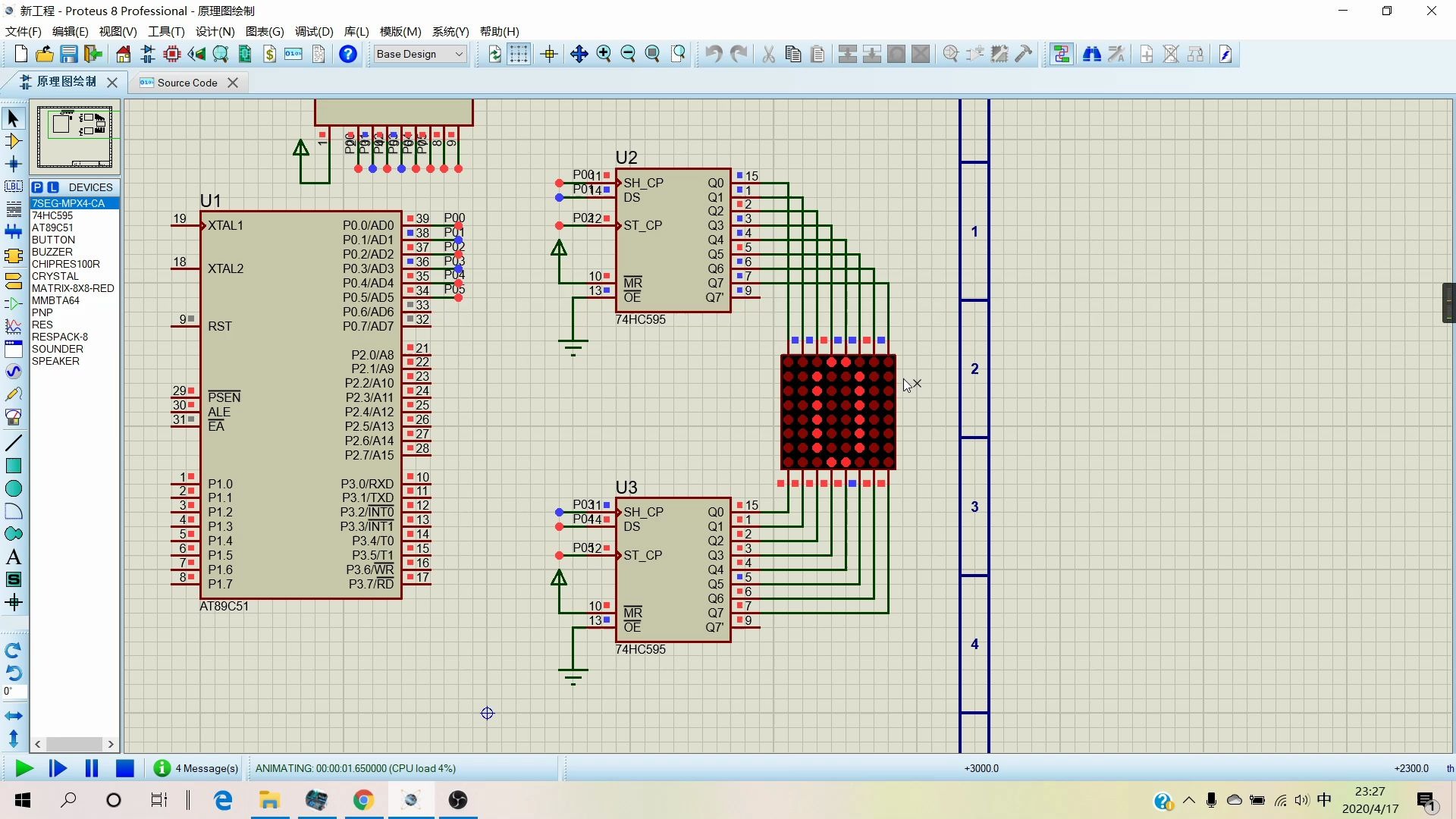Open 工具(T) menu
Viewport: 1456px width, 819px height.
pos(166,31)
